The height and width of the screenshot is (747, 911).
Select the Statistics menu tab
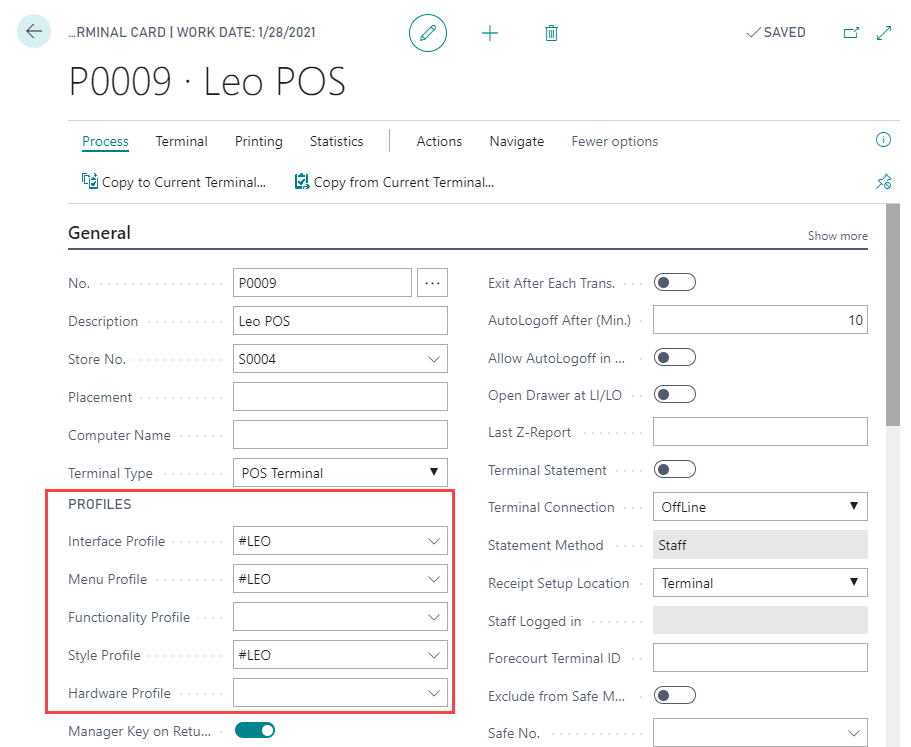(336, 141)
